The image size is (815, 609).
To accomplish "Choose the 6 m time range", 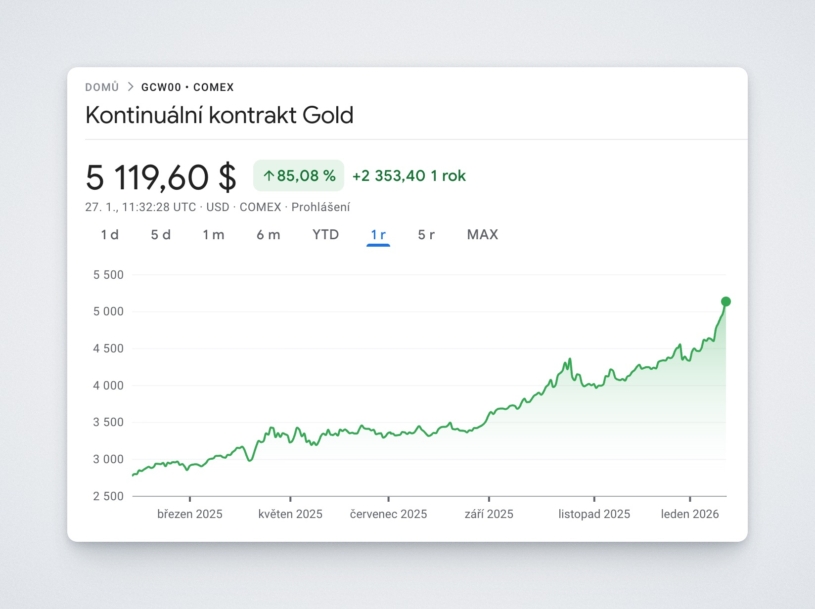I will (x=268, y=235).
